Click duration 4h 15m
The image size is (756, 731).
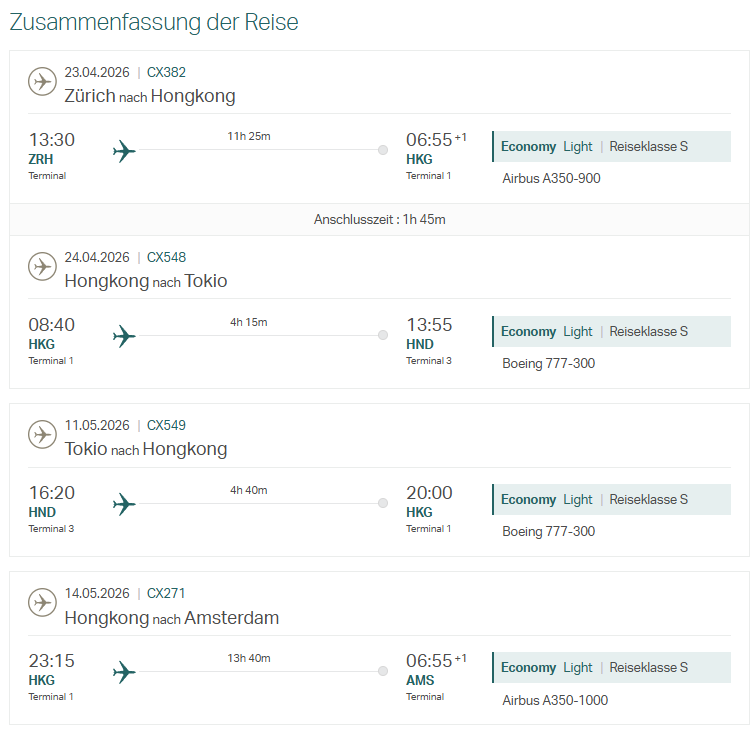click(x=249, y=322)
